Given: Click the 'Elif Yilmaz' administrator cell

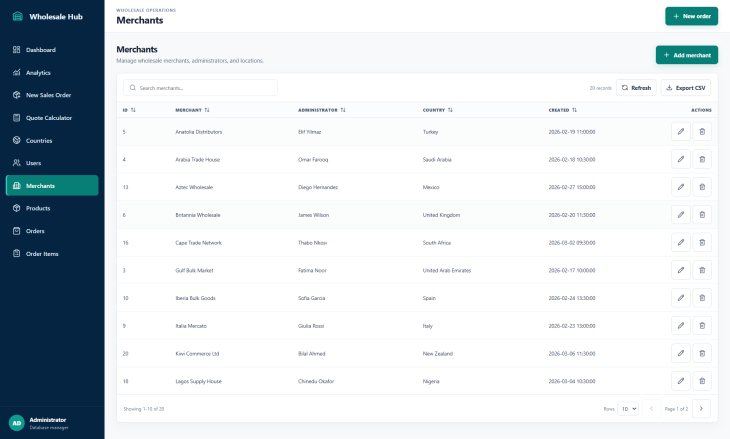Looking at the screenshot, I should pyautogui.click(x=310, y=132).
